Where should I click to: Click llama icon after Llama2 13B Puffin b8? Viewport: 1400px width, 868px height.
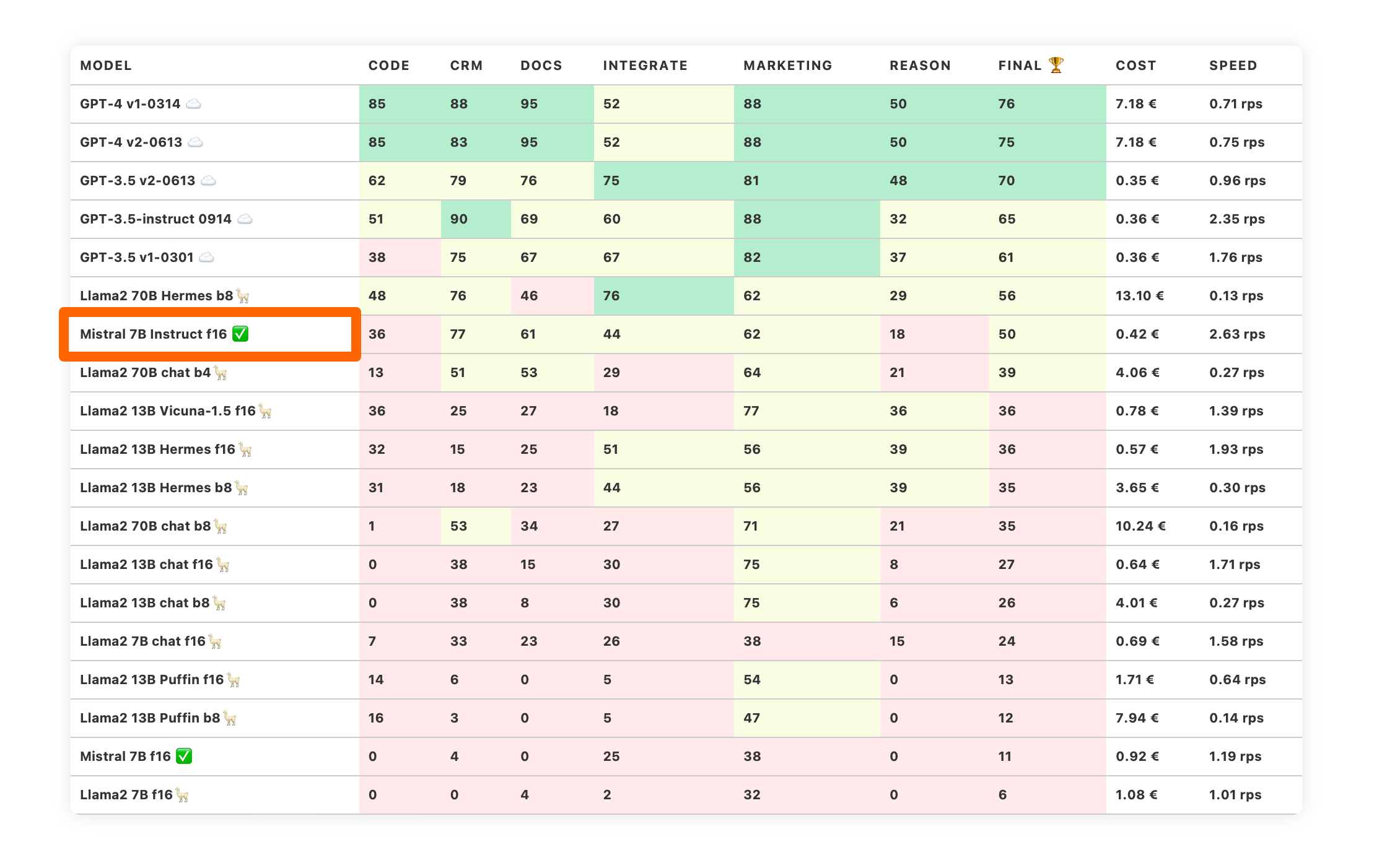pos(230,718)
